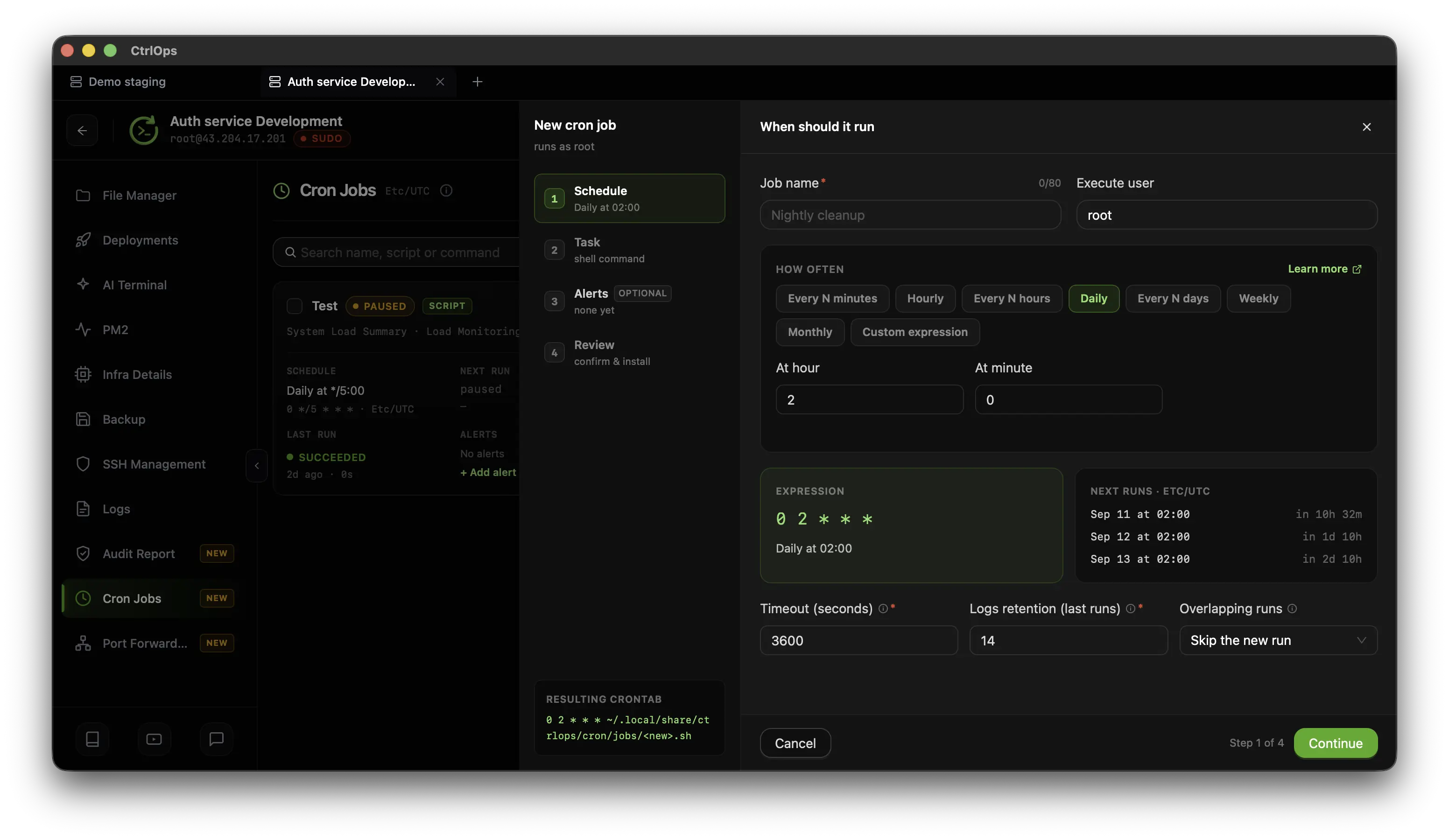The image size is (1449, 840).
Task: Select Daily frequency
Action: tap(1094, 298)
